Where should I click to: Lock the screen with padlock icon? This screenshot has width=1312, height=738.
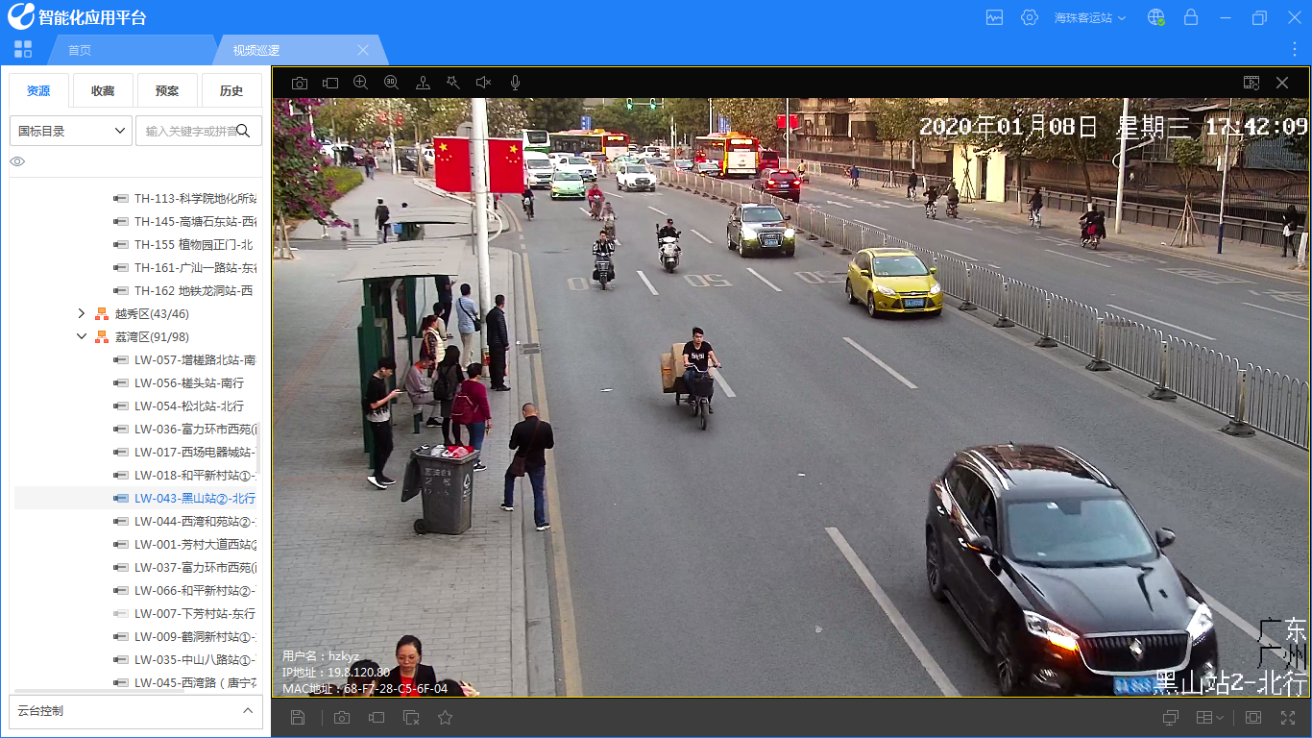click(1190, 18)
